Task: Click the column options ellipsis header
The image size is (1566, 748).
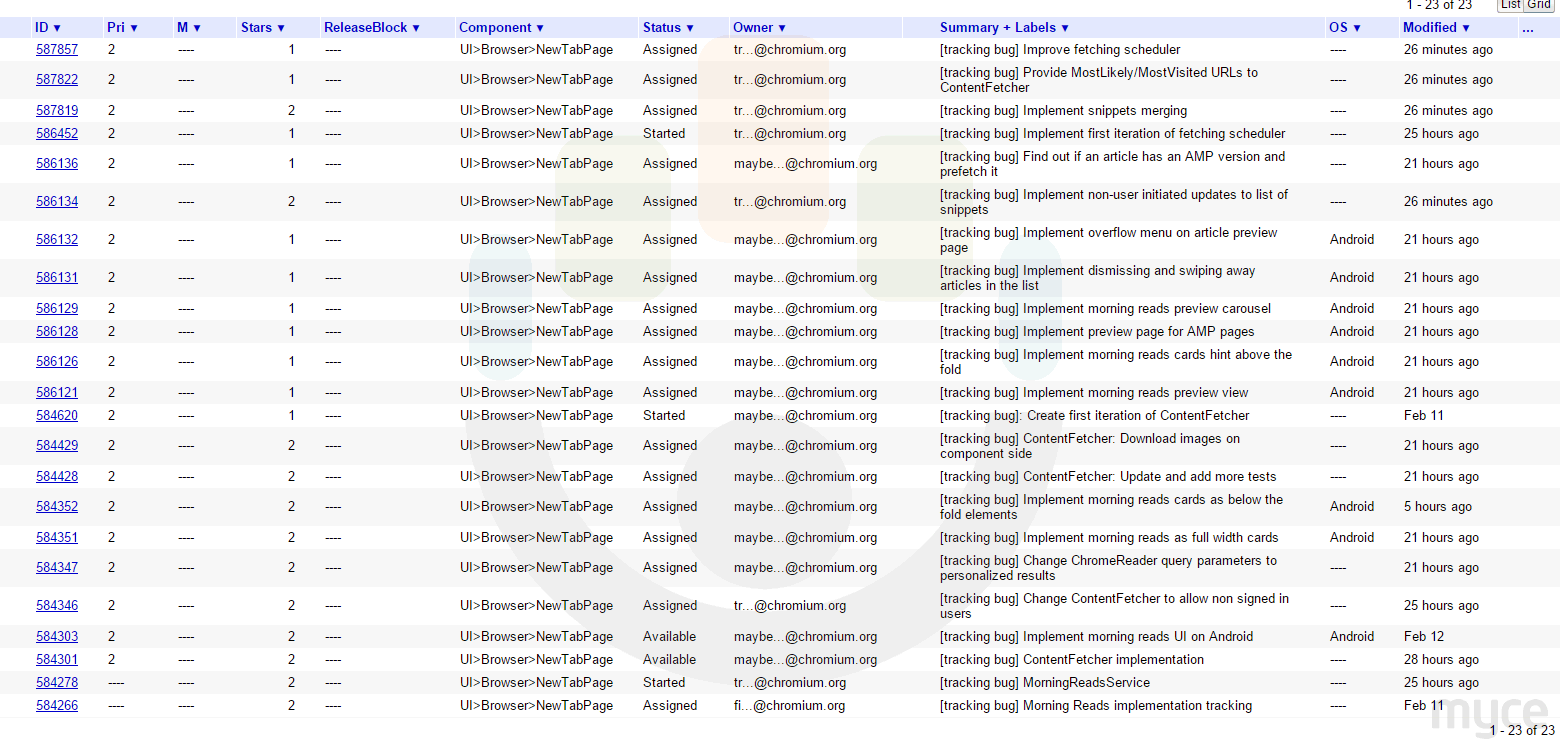Action: 1527,28
